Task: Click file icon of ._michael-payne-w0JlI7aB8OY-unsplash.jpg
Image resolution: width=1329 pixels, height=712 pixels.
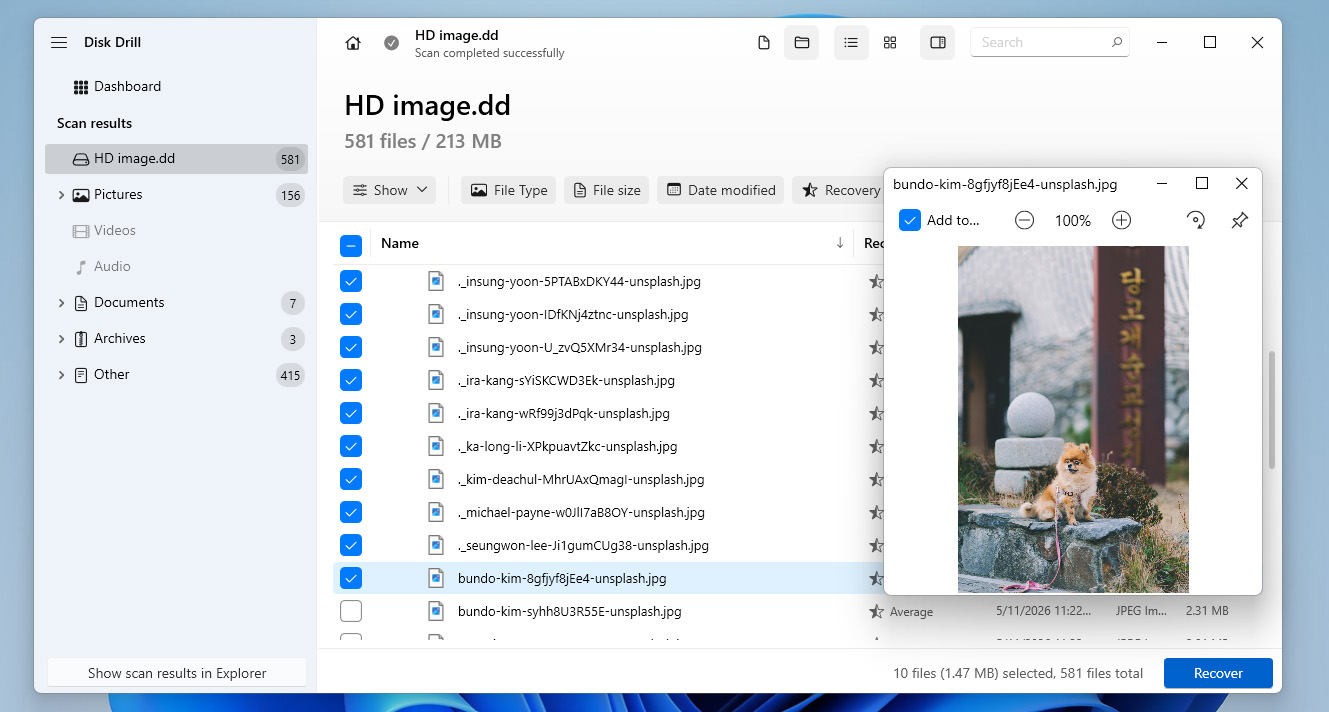Action: [436, 512]
